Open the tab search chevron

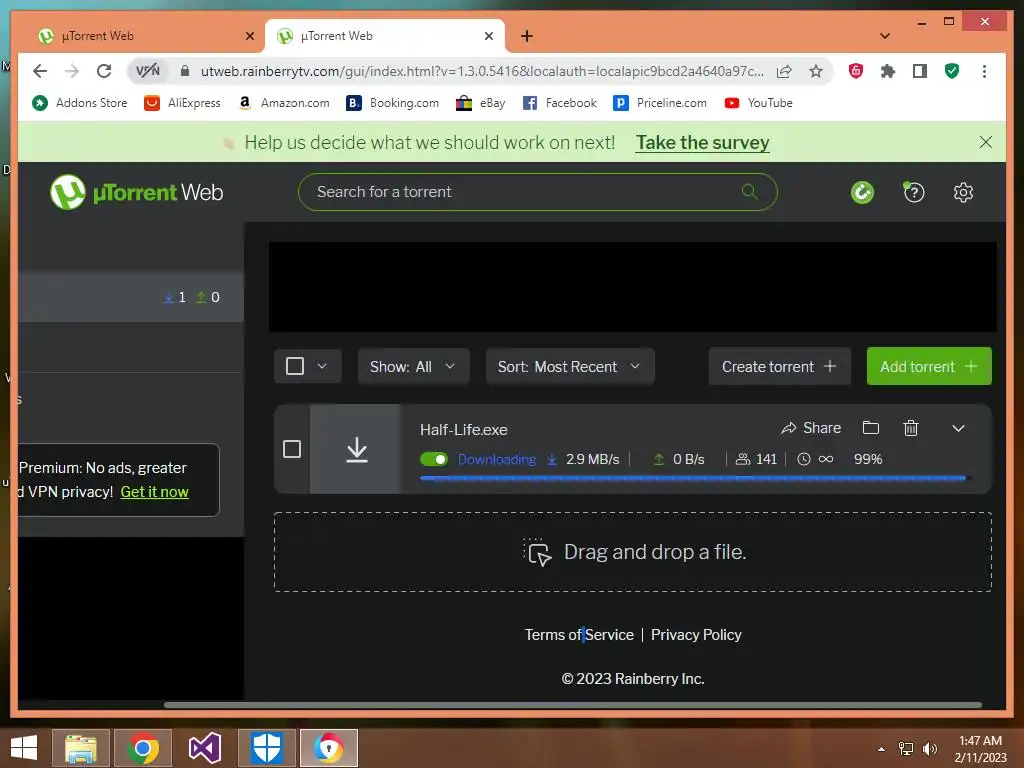point(884,36)
